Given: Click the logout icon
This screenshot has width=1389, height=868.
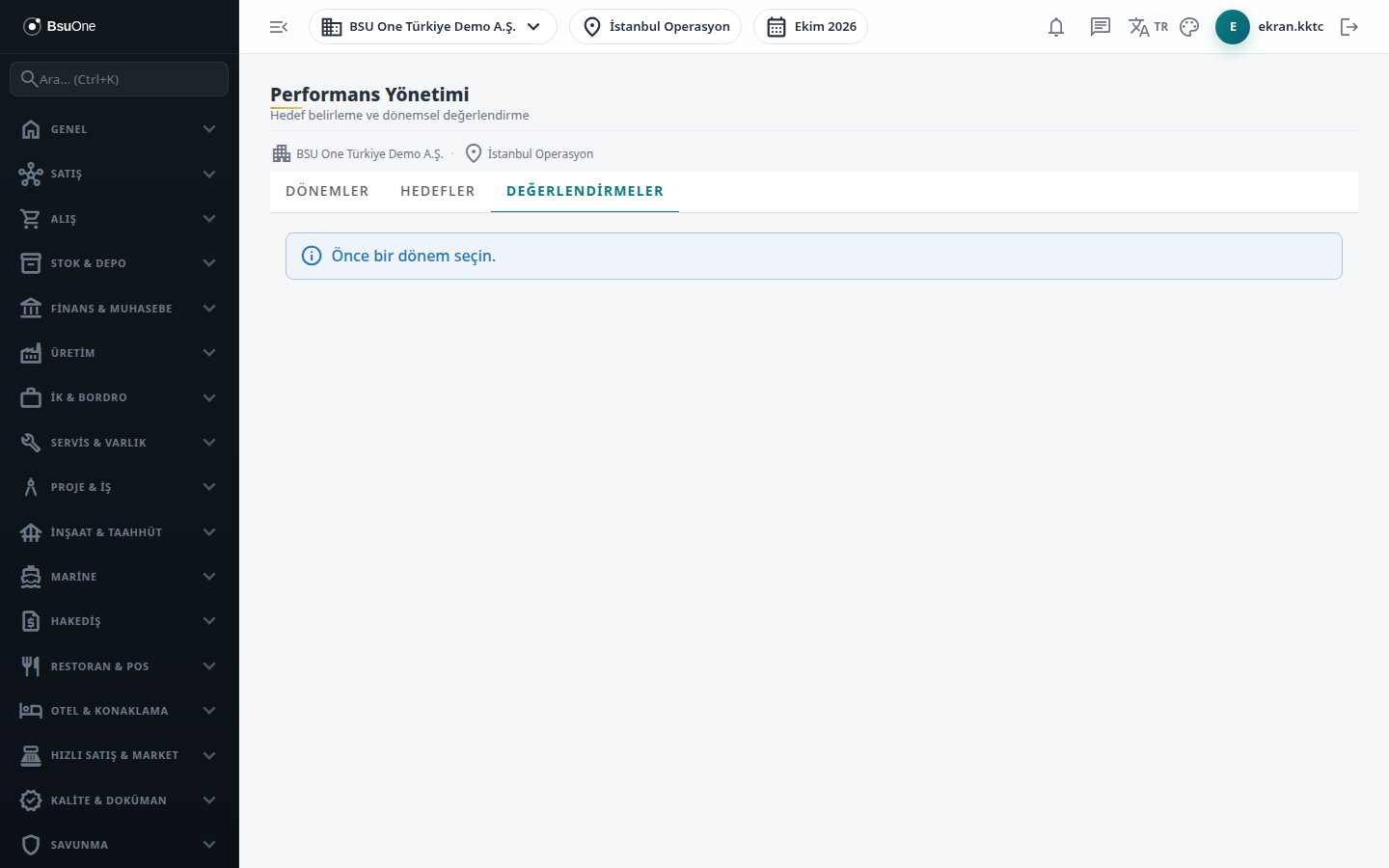Looking at the screenshot, I should tap(1349, 27).
